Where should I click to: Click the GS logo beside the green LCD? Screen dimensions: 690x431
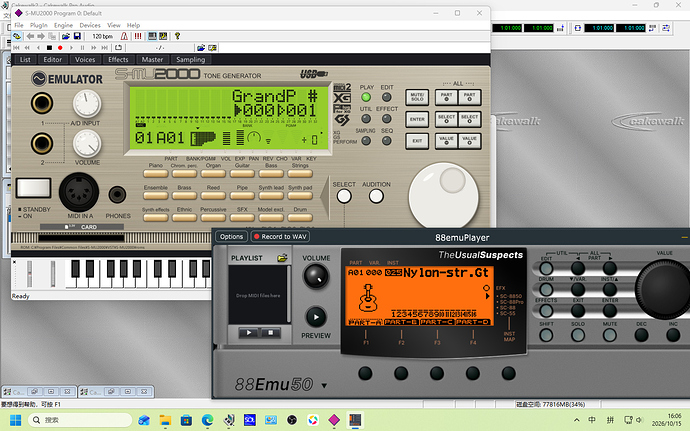342,119
